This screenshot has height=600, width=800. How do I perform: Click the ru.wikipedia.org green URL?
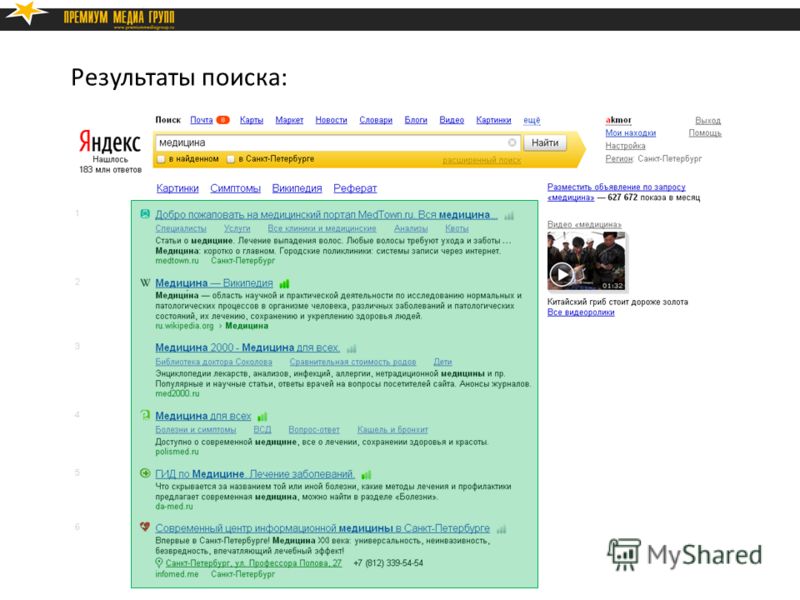point(184,326)
